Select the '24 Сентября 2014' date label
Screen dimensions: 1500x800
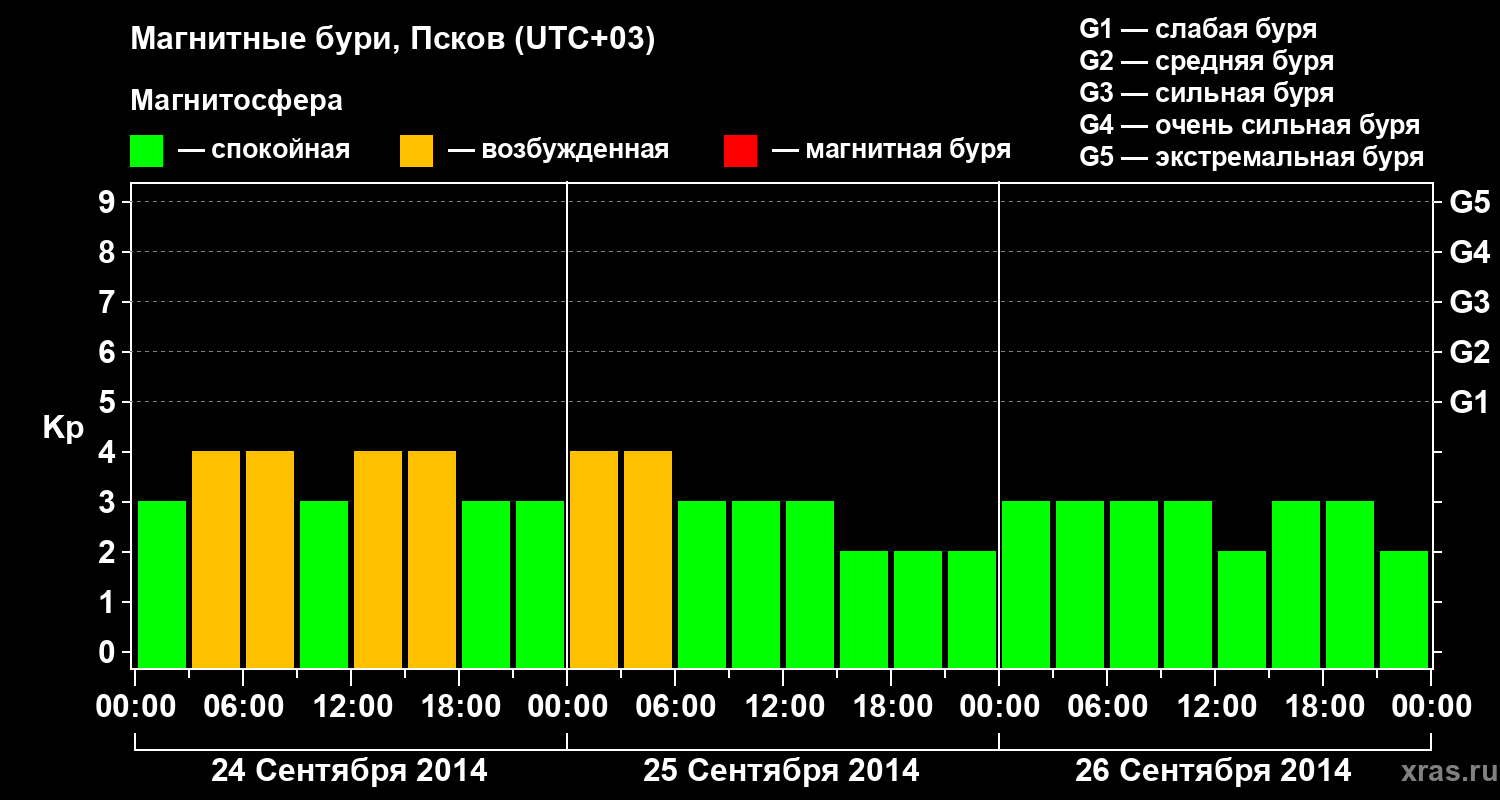tap(349, 771)
